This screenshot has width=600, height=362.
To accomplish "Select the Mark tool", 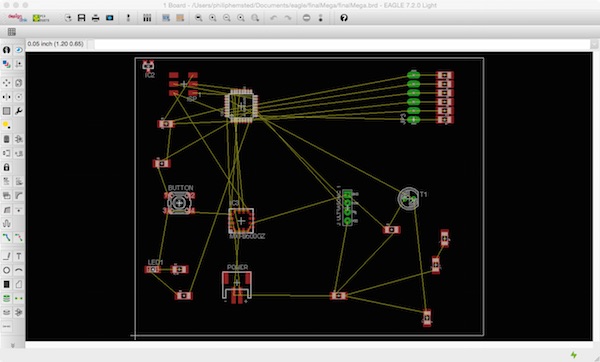I will point(18,64).
